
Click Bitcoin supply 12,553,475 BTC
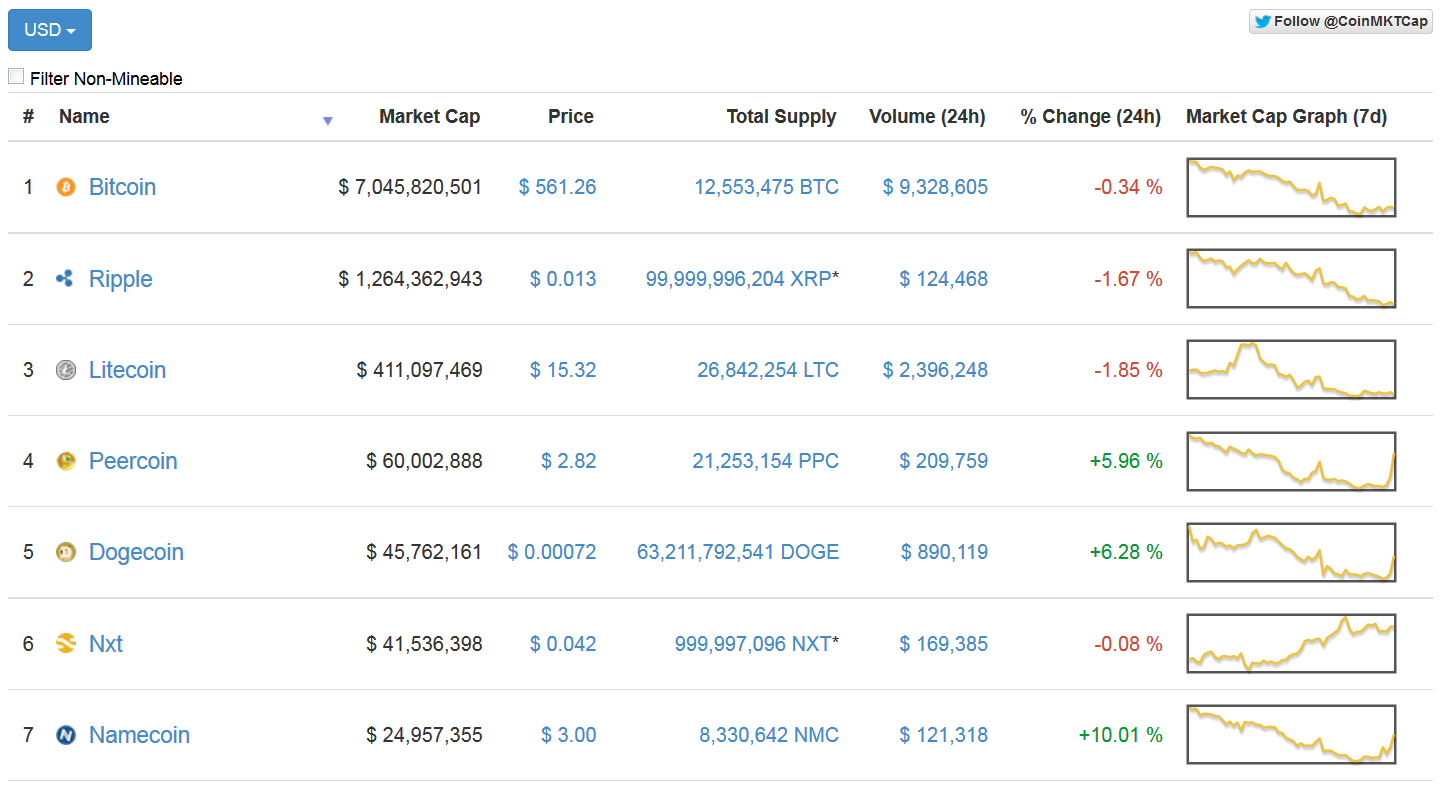[767, 187]
